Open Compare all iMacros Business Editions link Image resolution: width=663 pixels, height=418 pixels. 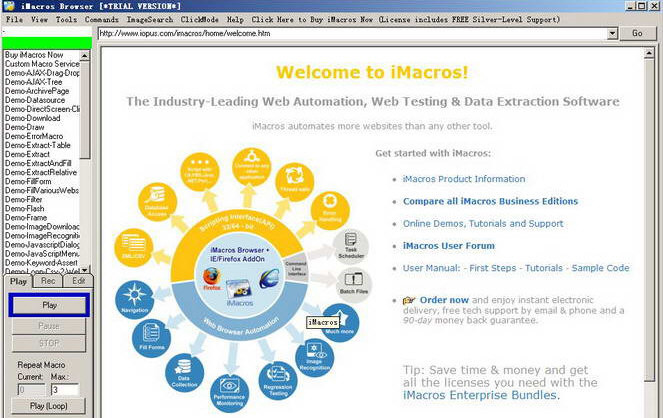(x=490, y=201)
